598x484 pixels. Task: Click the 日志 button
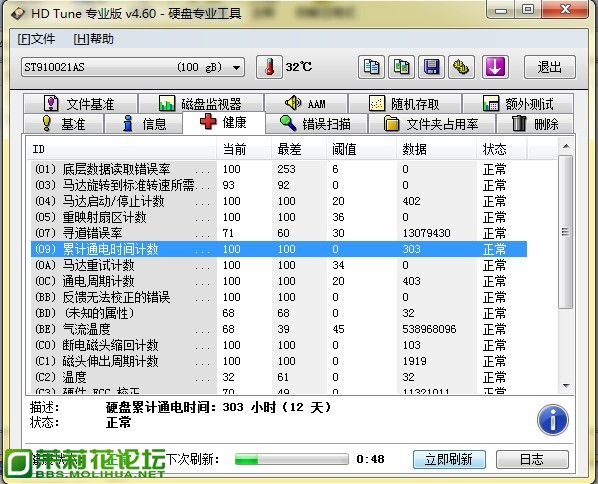(532, 459)
